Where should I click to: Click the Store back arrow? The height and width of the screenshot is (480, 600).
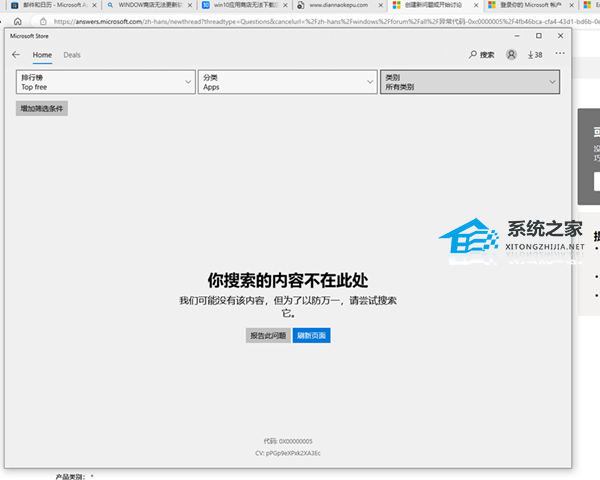15,55
